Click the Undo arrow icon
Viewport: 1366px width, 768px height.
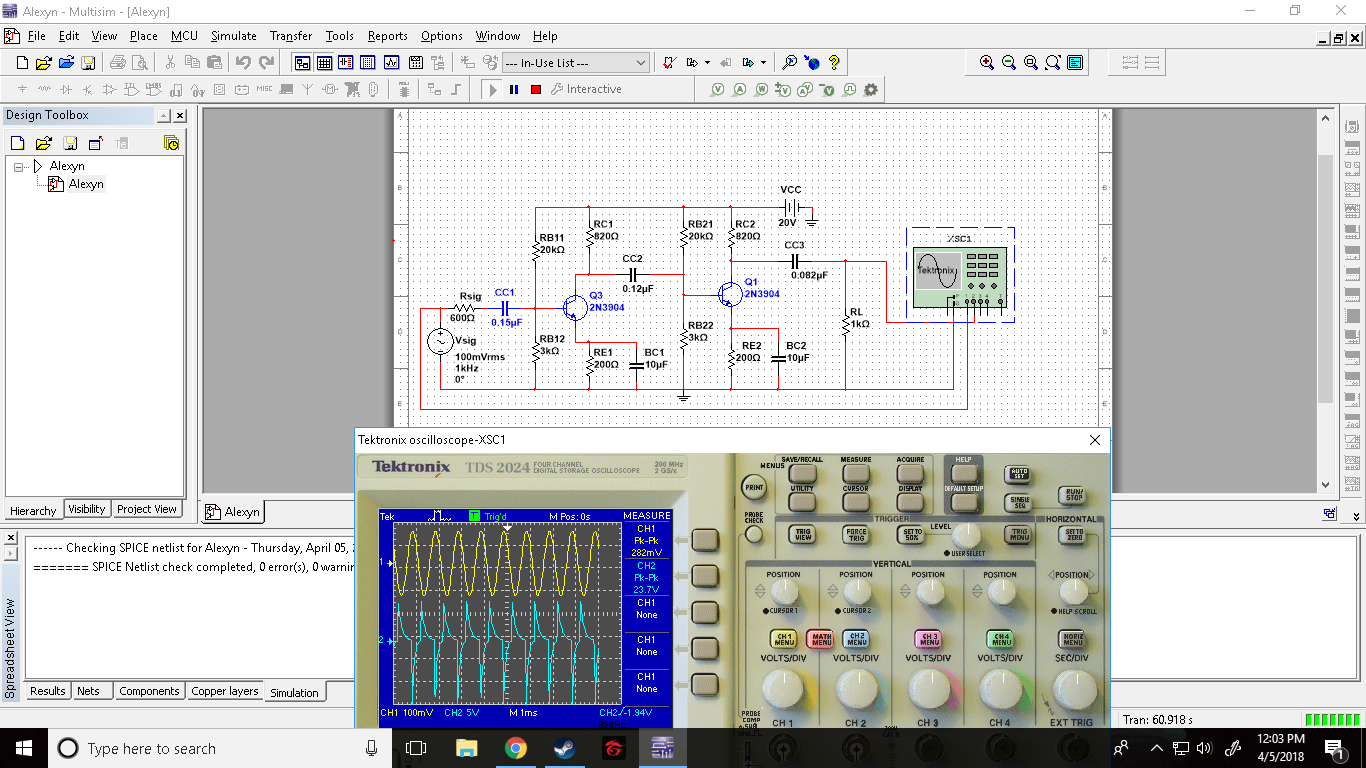click(243, 62)
